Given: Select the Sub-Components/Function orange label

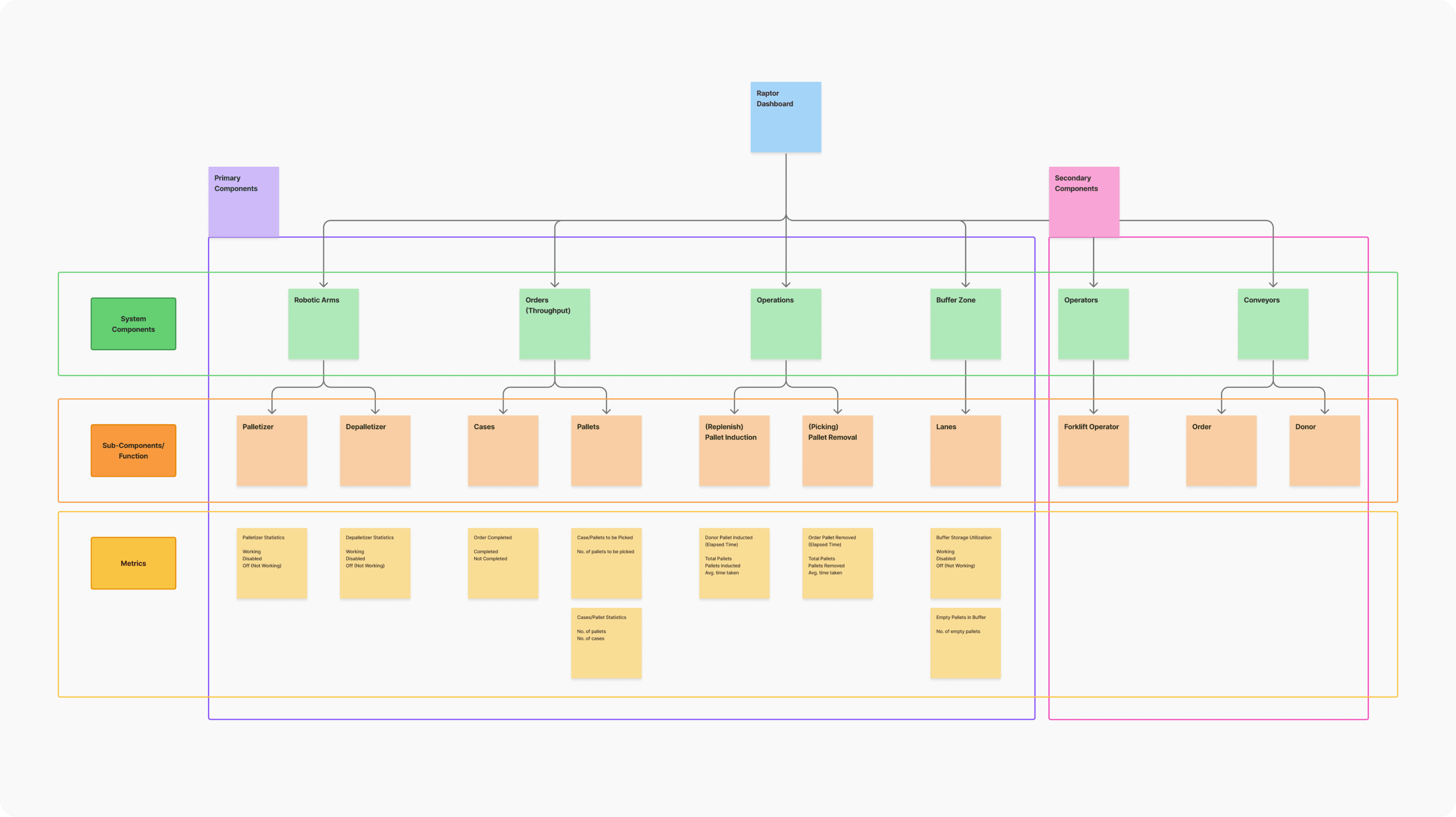Looking at the screenshot, I should coord(133,450).
